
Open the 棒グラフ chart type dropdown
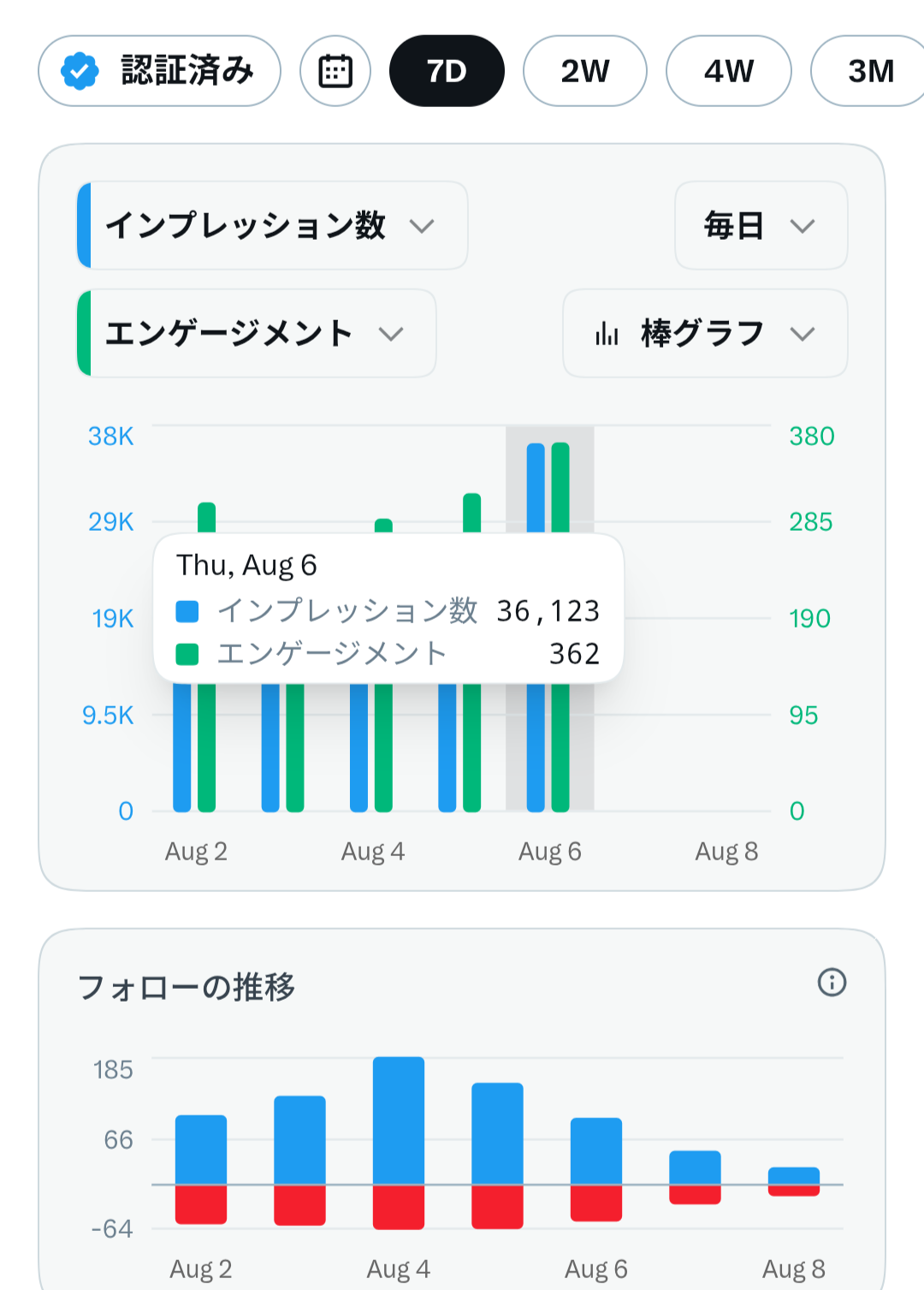coord(705,333)
